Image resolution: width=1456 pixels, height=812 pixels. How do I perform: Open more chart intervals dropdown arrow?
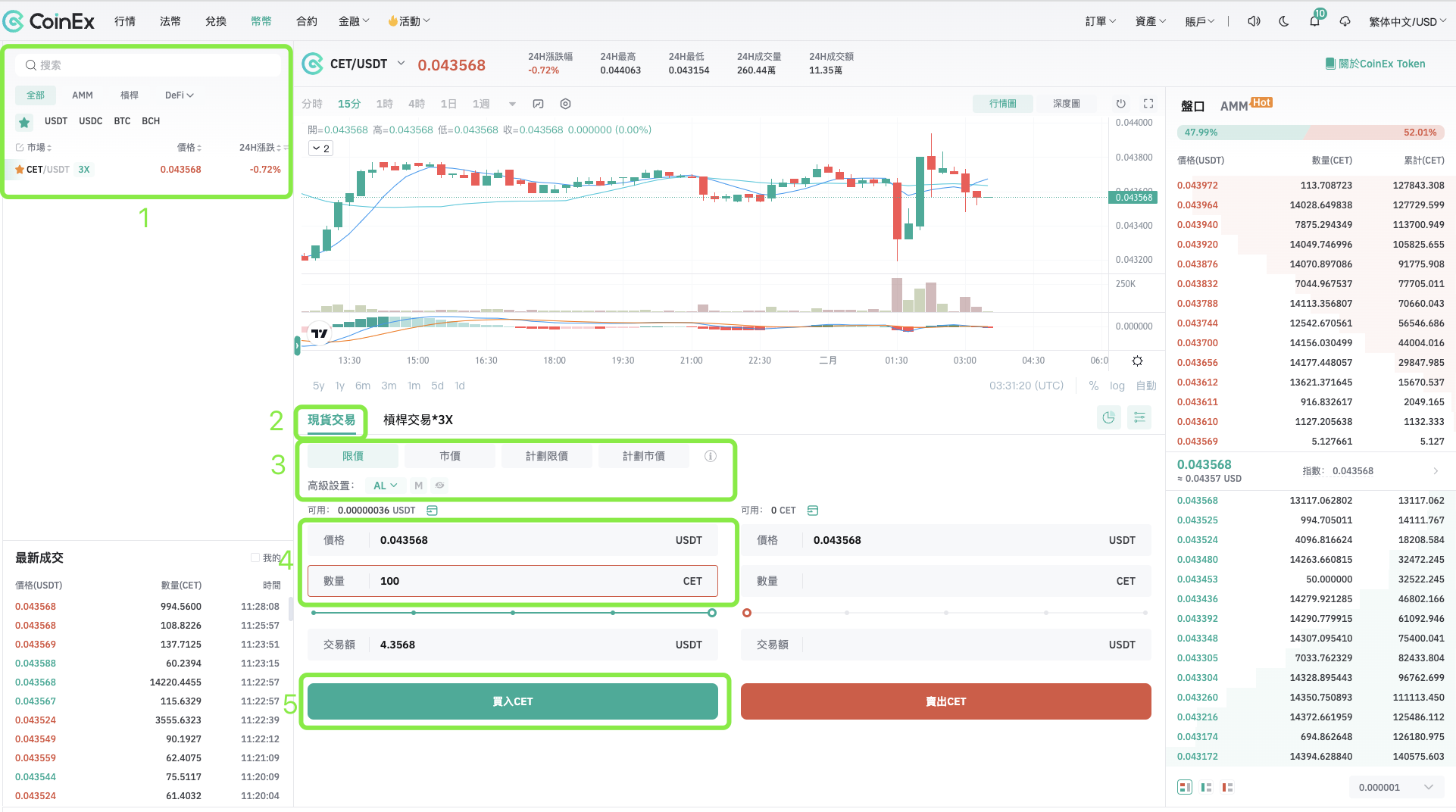[512, 104]
